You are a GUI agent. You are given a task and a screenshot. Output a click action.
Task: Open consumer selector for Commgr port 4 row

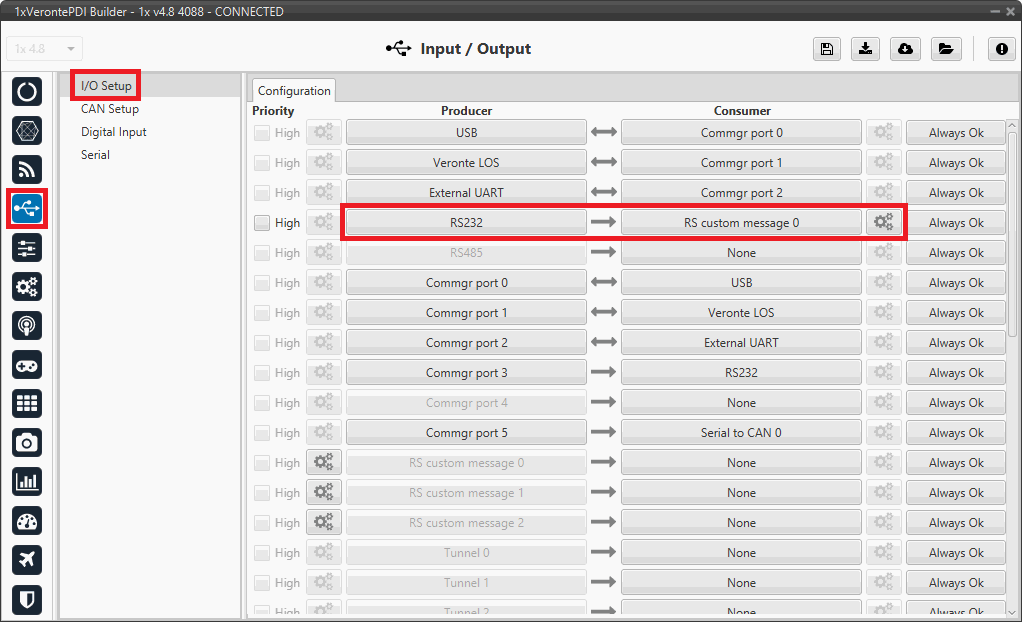pyautogui.click(x=741, y=402)
